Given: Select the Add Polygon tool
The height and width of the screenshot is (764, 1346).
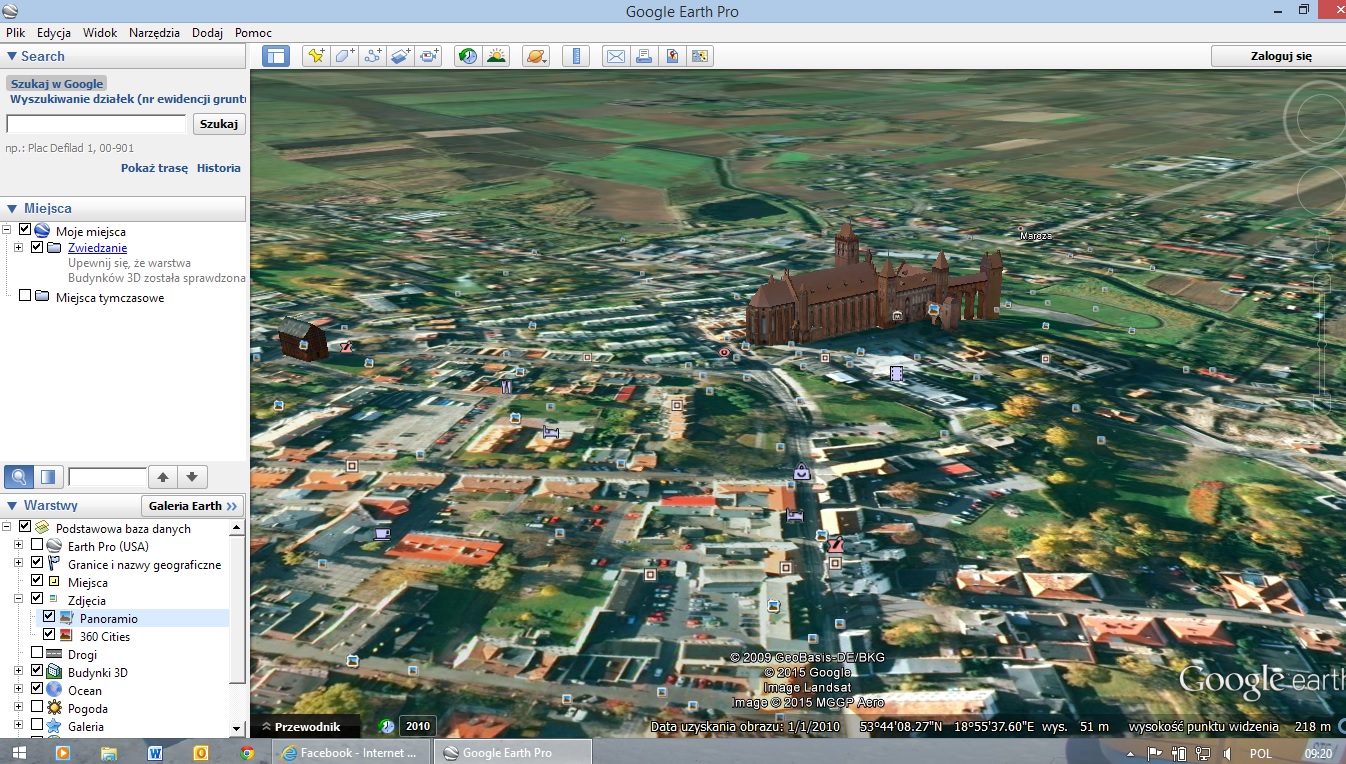Looking at the screenshot, I should point(345,56).
